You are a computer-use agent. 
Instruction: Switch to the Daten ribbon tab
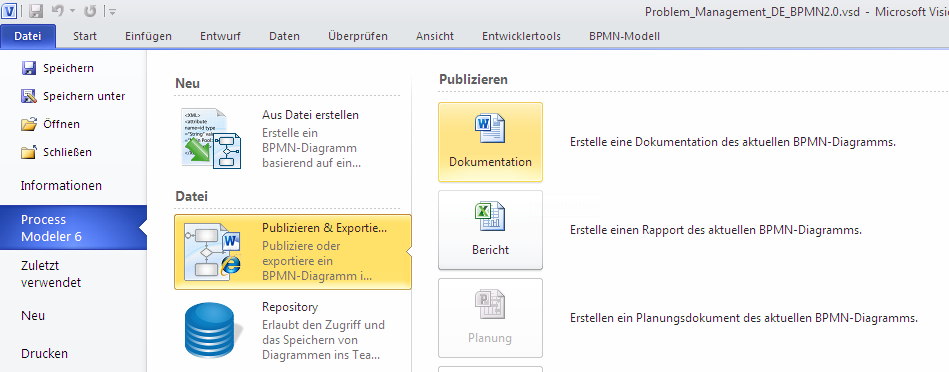(284, 36)
